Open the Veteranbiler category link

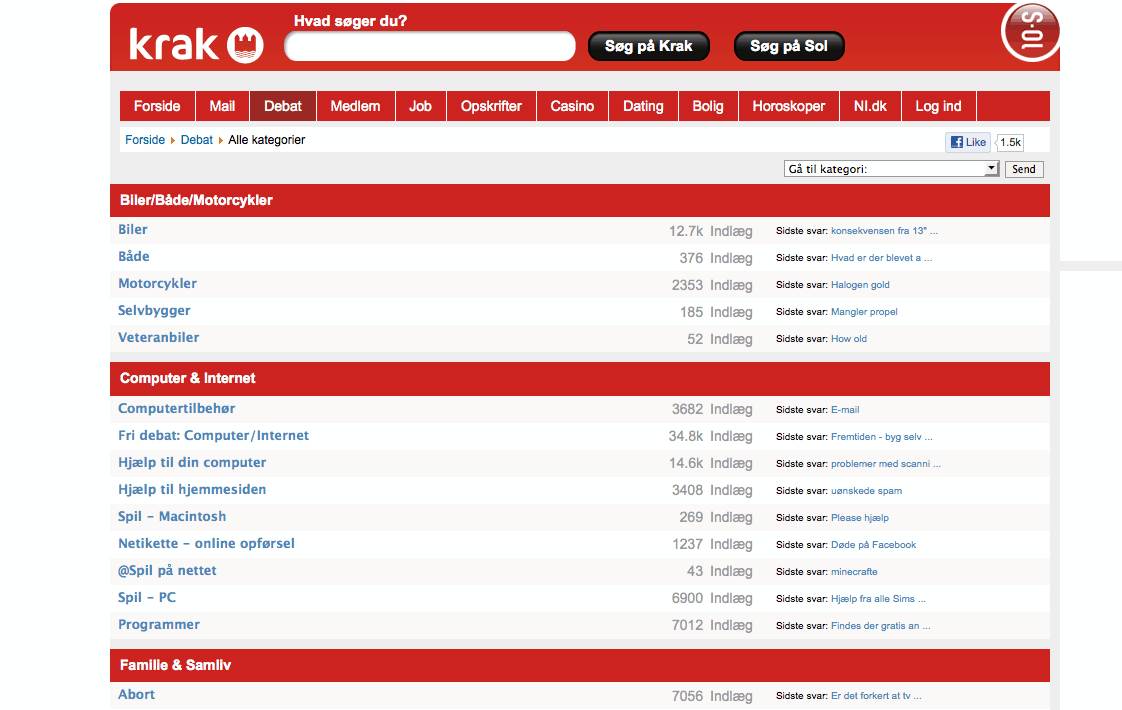click(158, 338)
